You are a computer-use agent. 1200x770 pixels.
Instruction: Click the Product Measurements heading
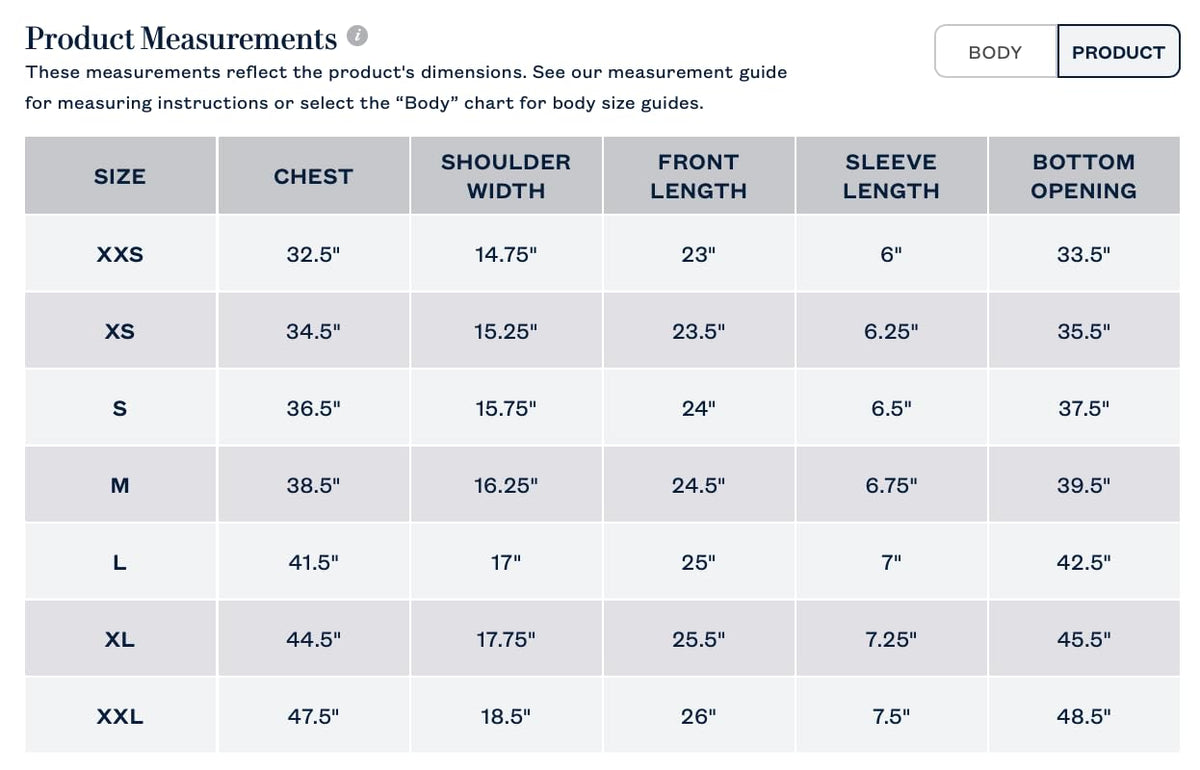pos(181,38)
